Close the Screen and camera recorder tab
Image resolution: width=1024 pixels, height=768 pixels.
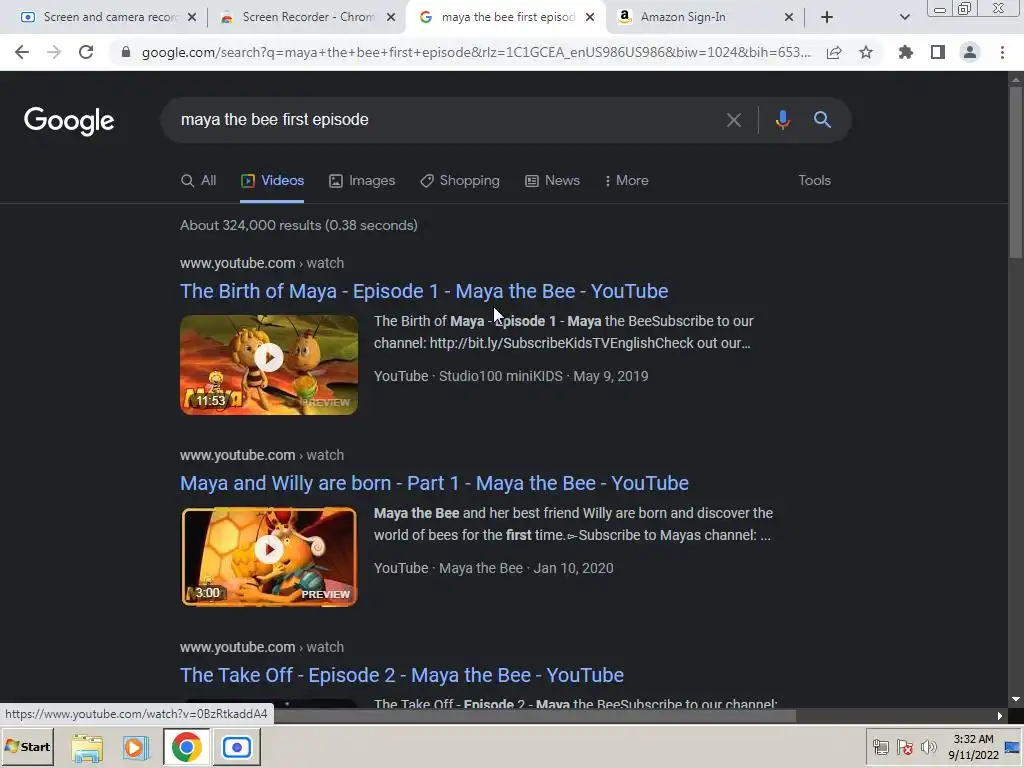191,18
